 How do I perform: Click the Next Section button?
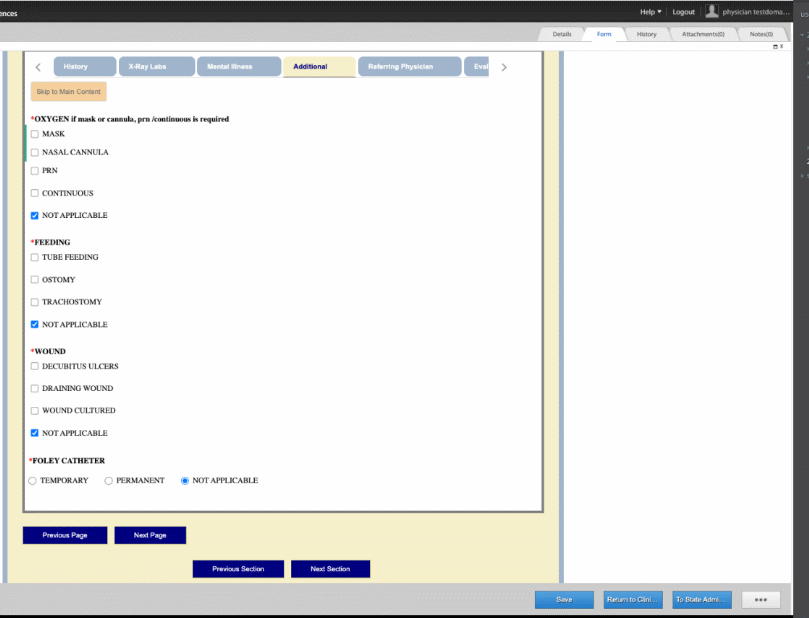[x=330, y=569]
